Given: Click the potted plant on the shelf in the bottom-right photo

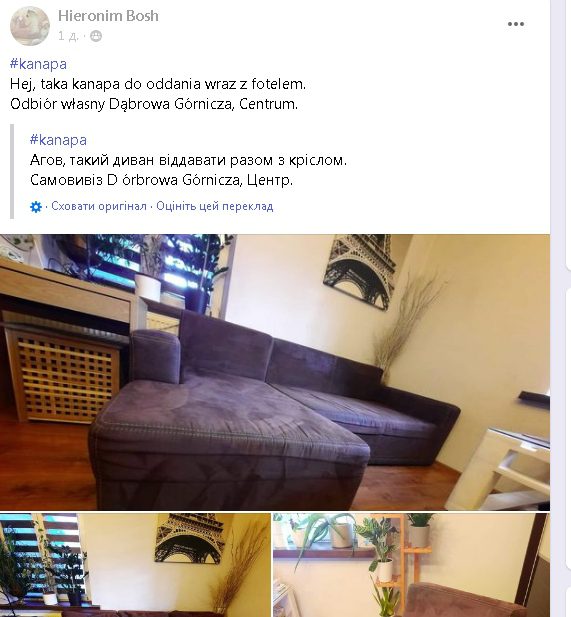Looking at the screenshot, I should [420, 530].
